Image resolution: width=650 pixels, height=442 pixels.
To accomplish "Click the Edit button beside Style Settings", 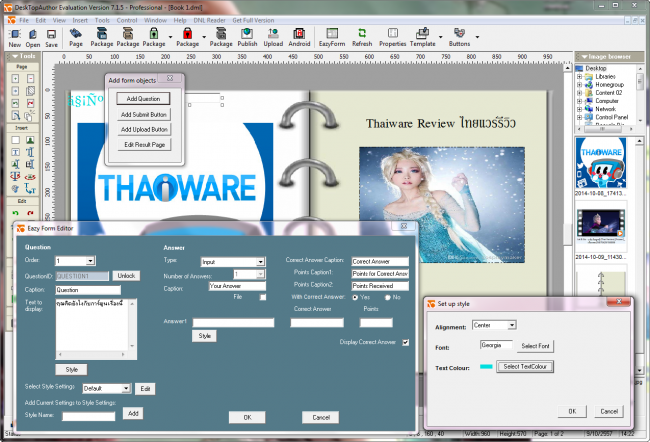I will coord(145,389).
